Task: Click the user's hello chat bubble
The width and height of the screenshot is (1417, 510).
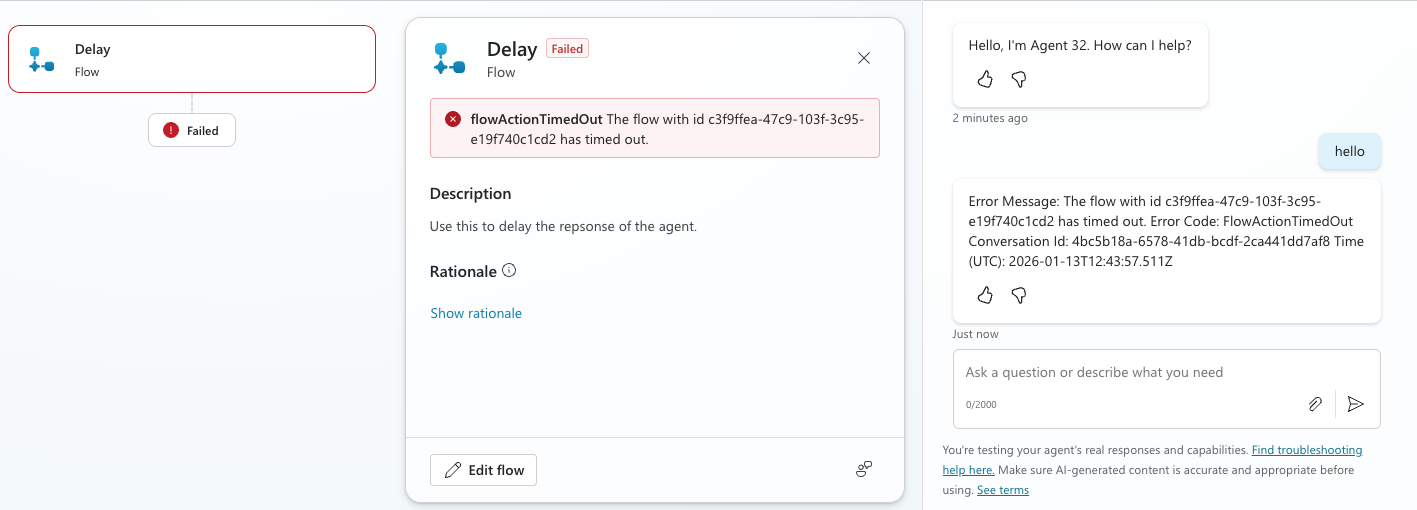Action: coord(1349,152)
